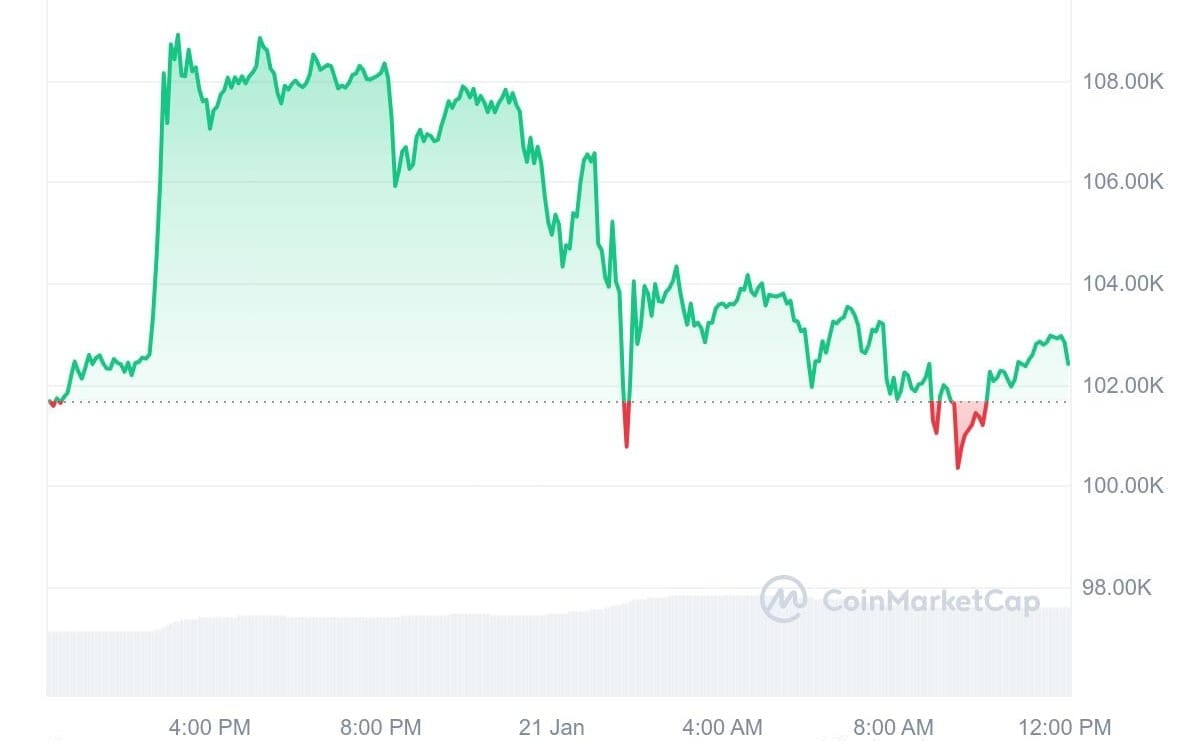Click the 8:00 AM time axis label
The height and width of the screenshot is (741, 1200).
pyautogui.click(x=893, y=727)
